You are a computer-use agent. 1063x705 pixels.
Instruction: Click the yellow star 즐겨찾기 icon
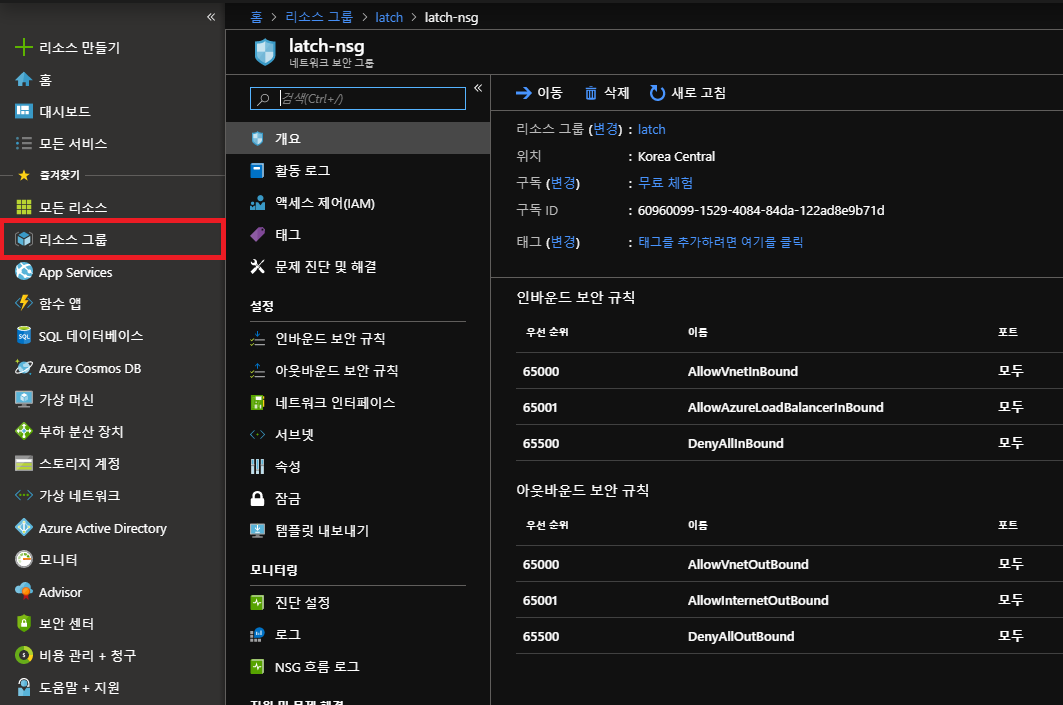[x=24, y=175]
